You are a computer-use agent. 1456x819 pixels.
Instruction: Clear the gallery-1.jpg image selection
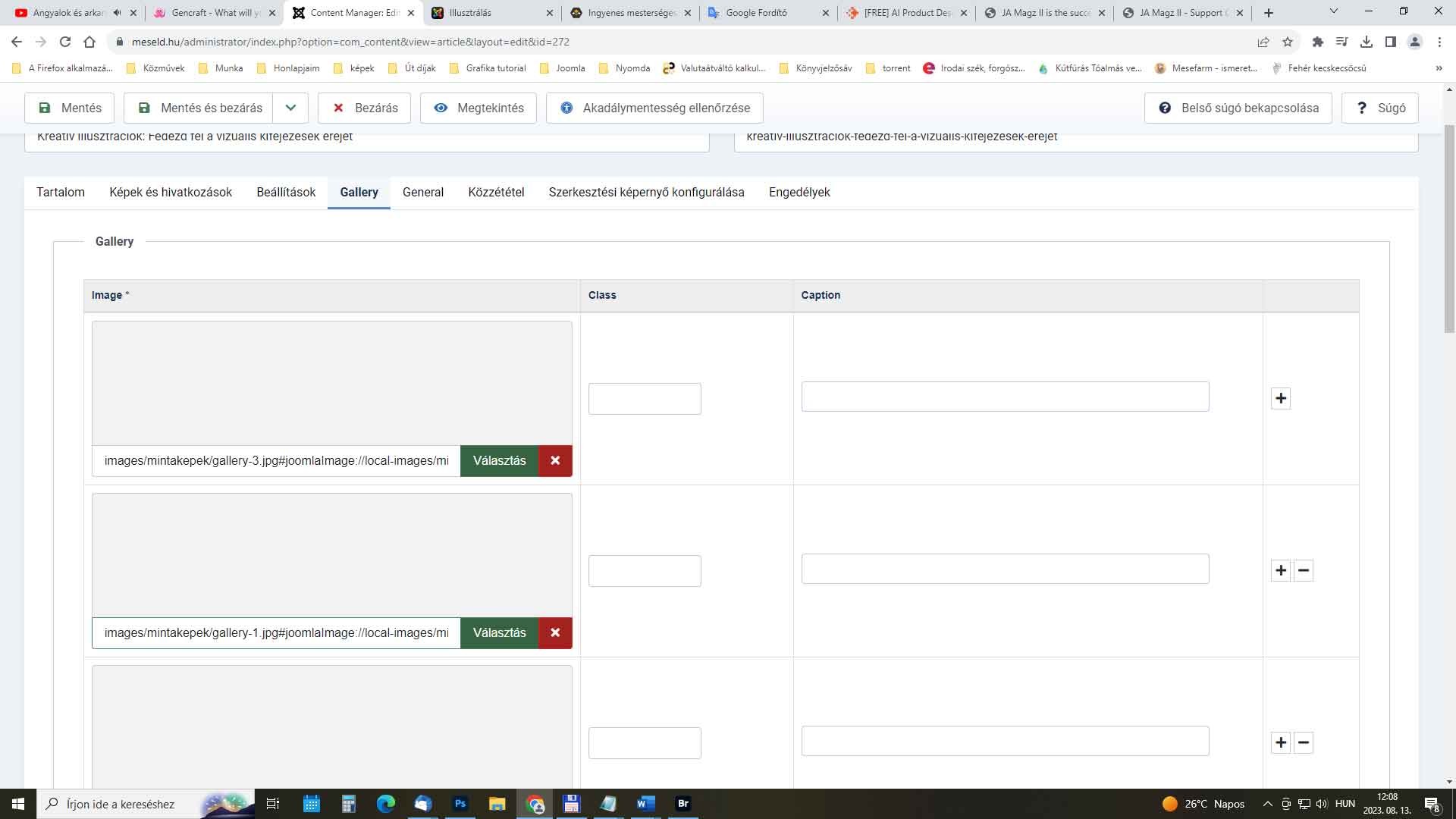click(x=555, y=632)
